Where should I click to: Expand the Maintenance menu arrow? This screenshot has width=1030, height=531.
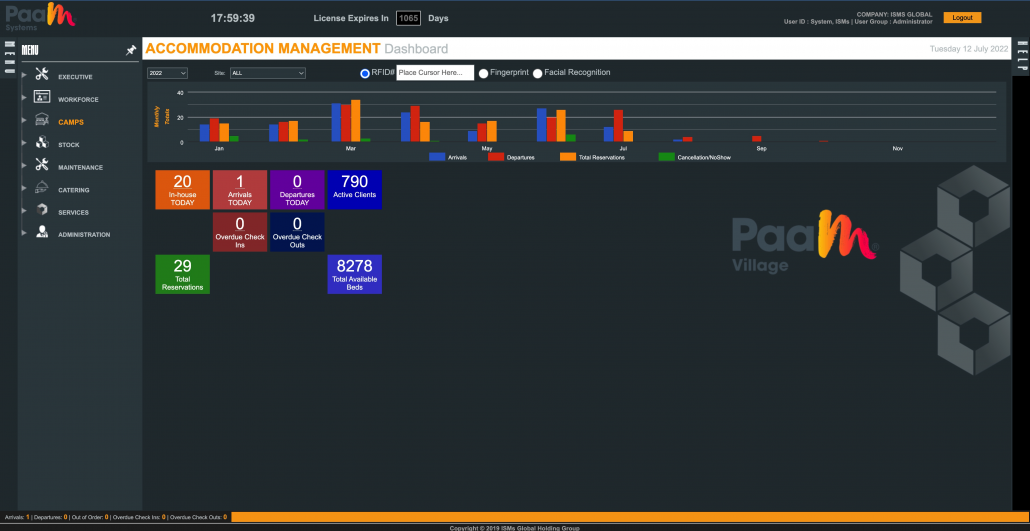[24, 165]
